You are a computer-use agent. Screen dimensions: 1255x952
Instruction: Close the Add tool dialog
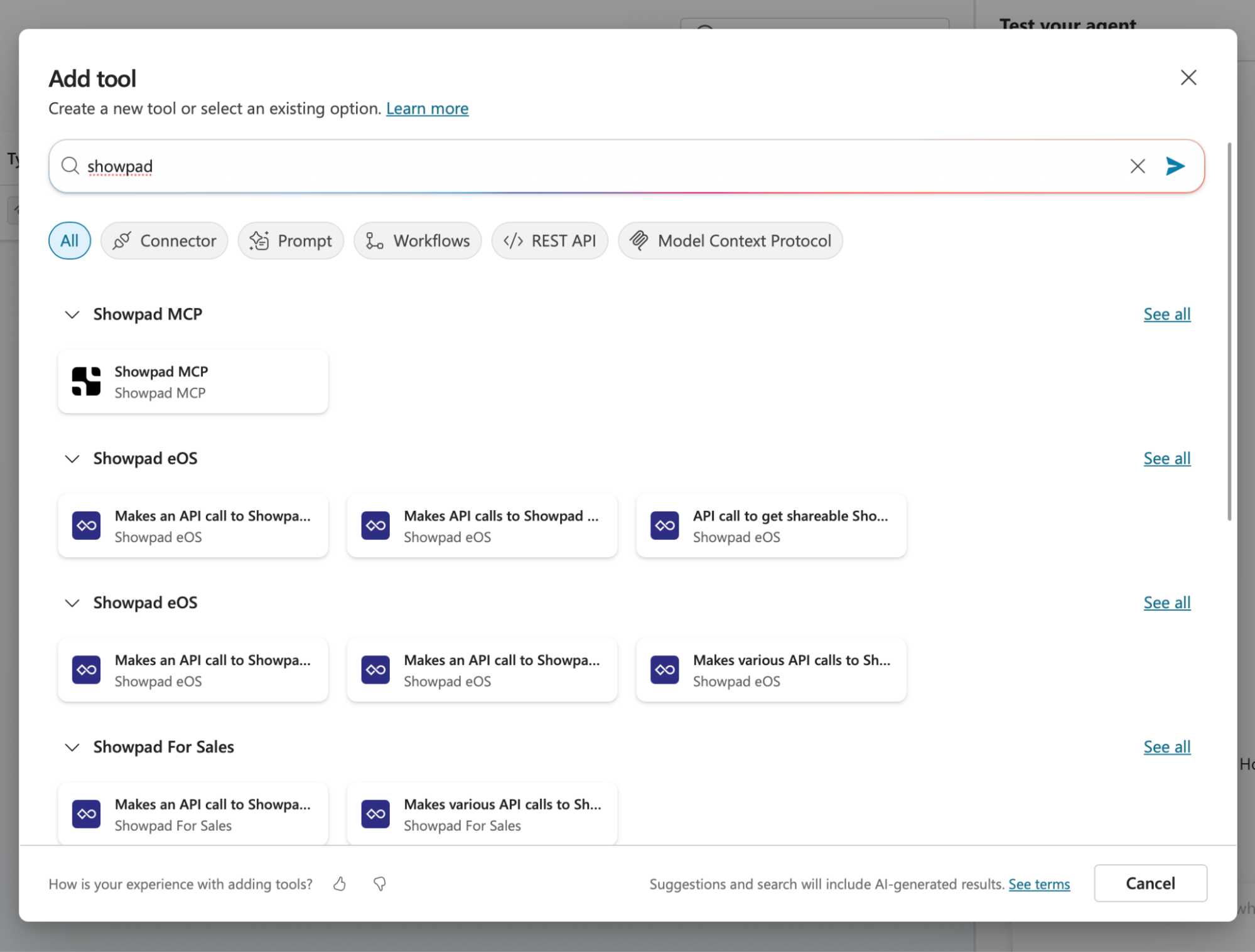point(1188,78)
